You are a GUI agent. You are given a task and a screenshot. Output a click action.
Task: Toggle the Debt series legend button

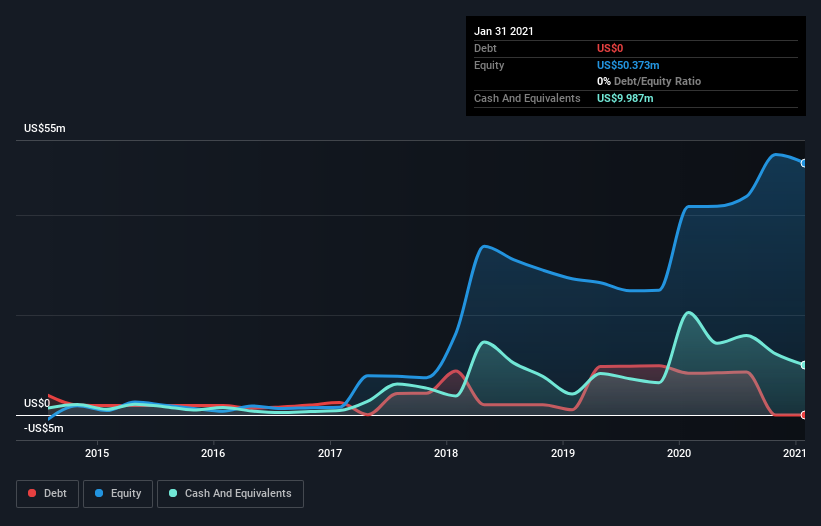(x=48, y=494)
